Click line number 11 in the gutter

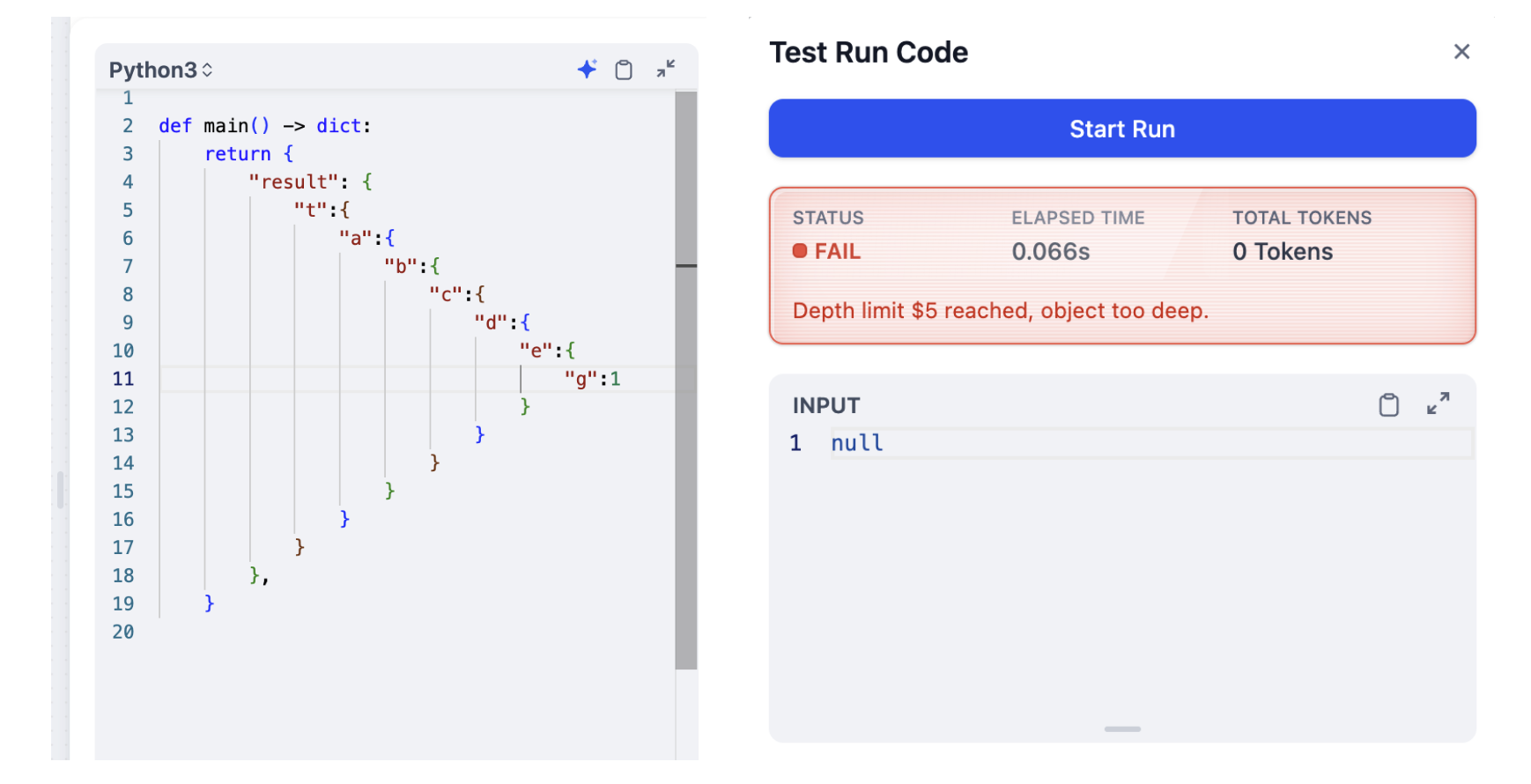click(x=123, y=379)
